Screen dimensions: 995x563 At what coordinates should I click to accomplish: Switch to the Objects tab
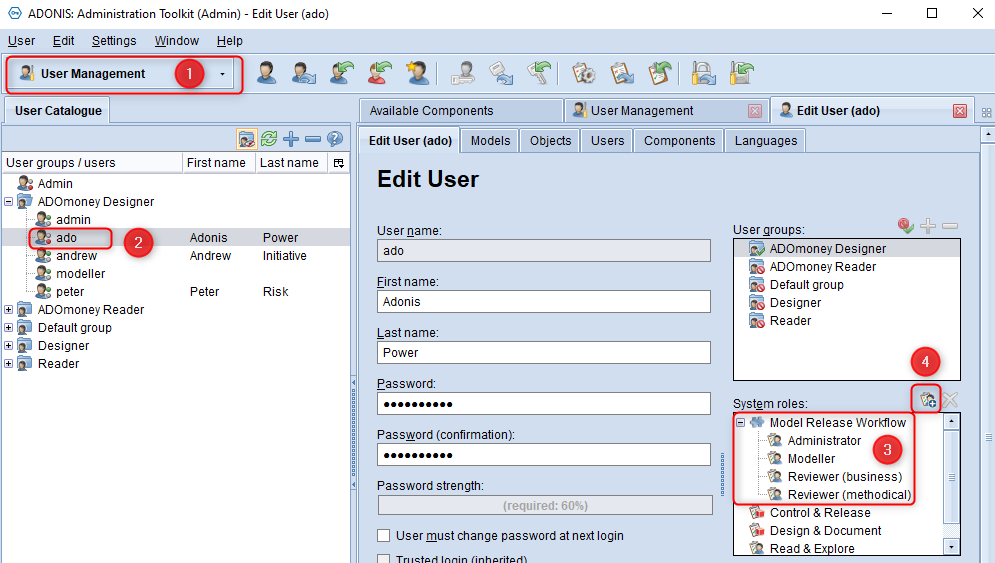click(x=551, y=141)
